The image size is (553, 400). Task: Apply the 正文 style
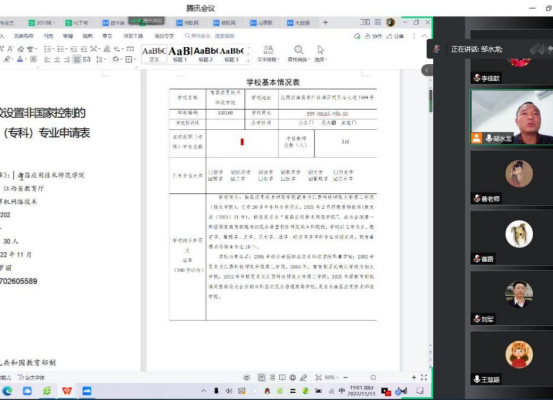pos(154,54)
